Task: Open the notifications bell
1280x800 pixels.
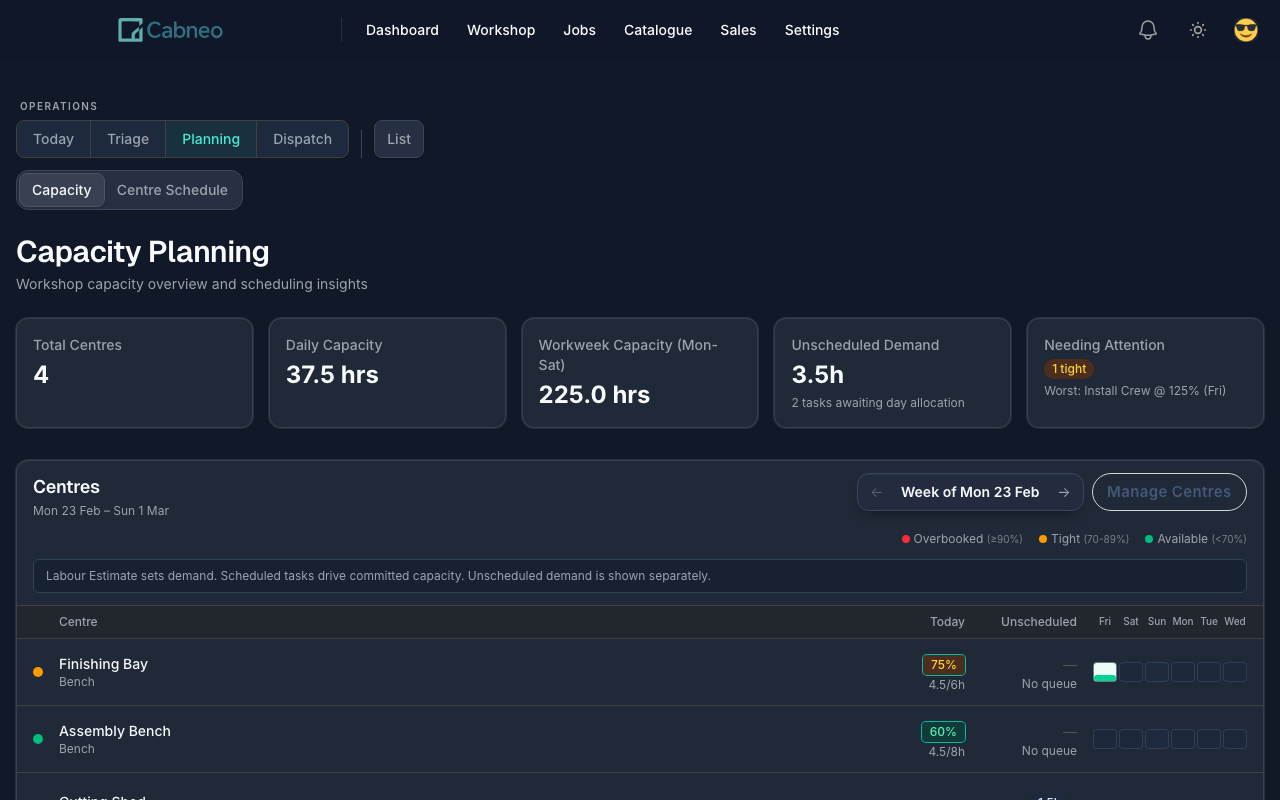Action: click(1148, 30)
